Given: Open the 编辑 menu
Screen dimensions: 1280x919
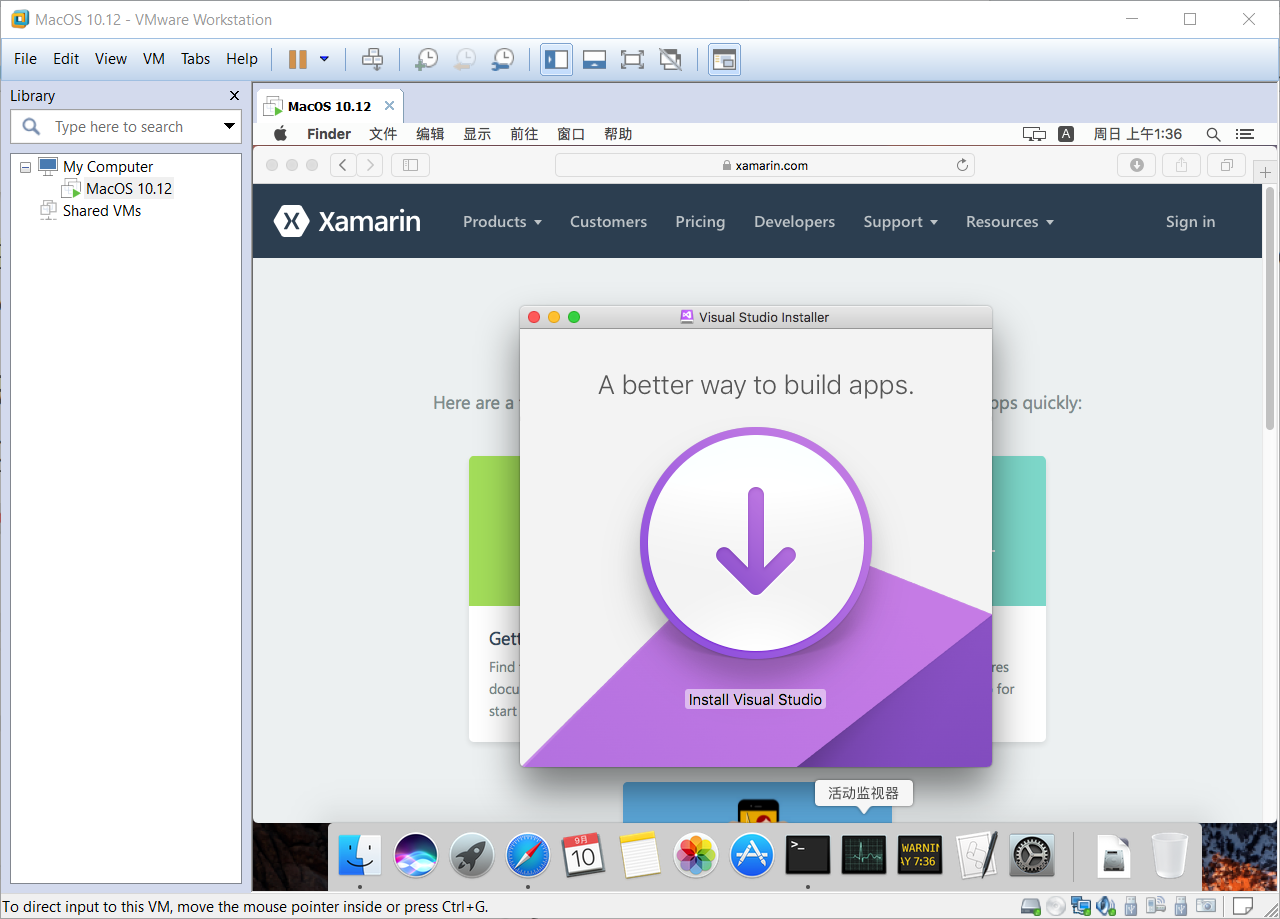Looking at the screenshot, I should (430, 134).
